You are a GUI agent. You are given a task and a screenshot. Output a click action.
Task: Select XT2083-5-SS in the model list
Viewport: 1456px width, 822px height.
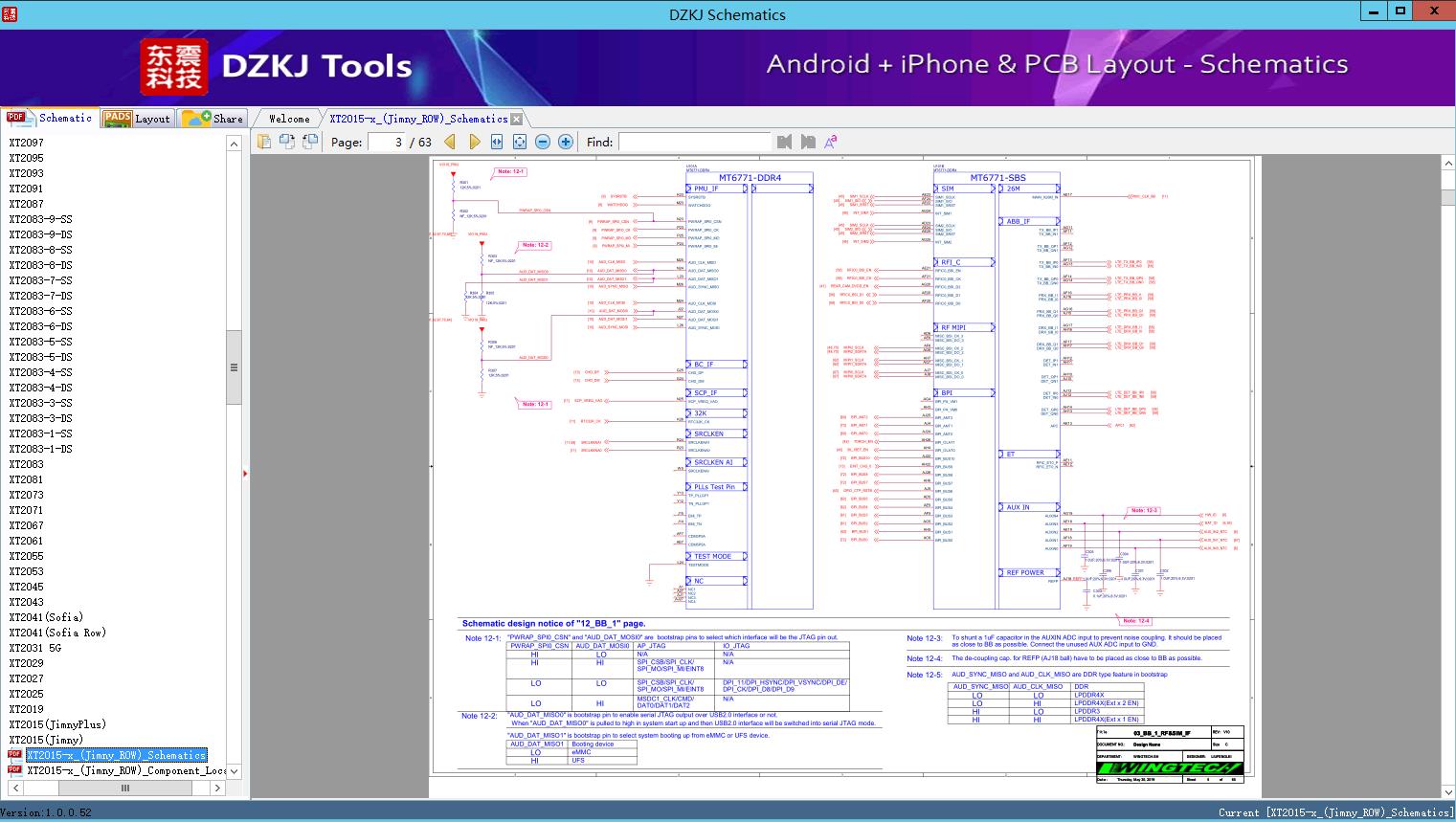(x=41, y=342)
